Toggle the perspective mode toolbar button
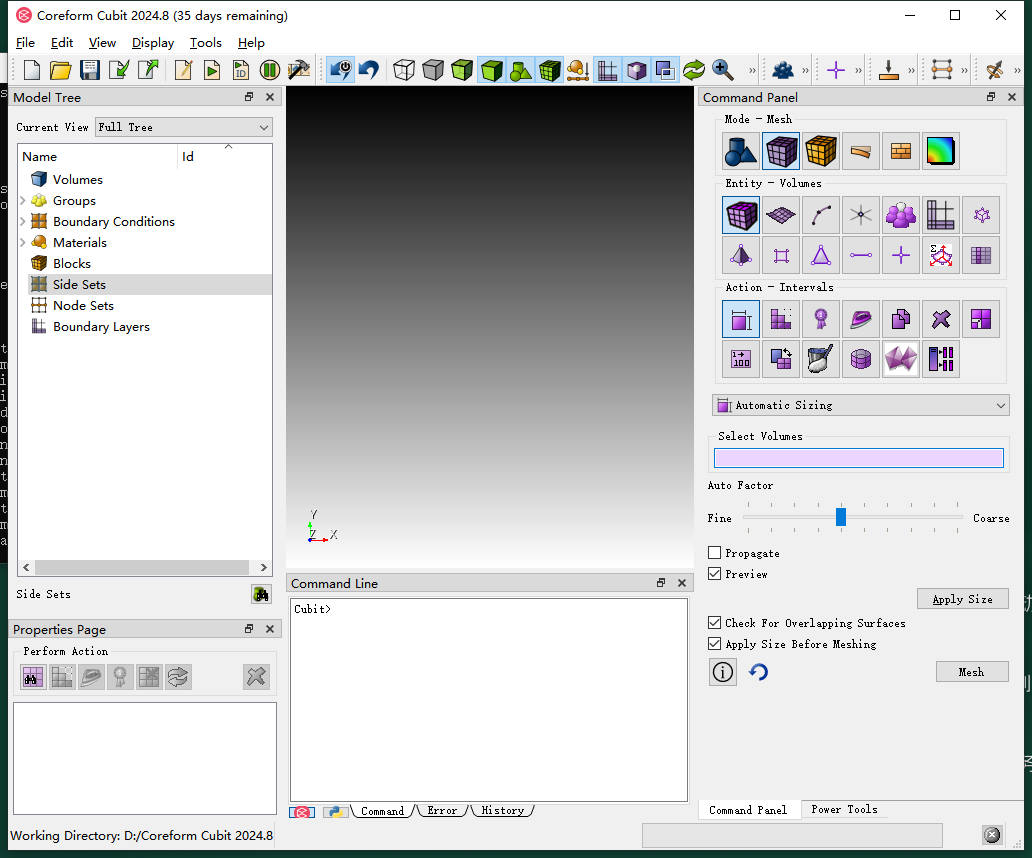Image resolution: width=1032 pixels, height=858 pixels. point(637,70)
